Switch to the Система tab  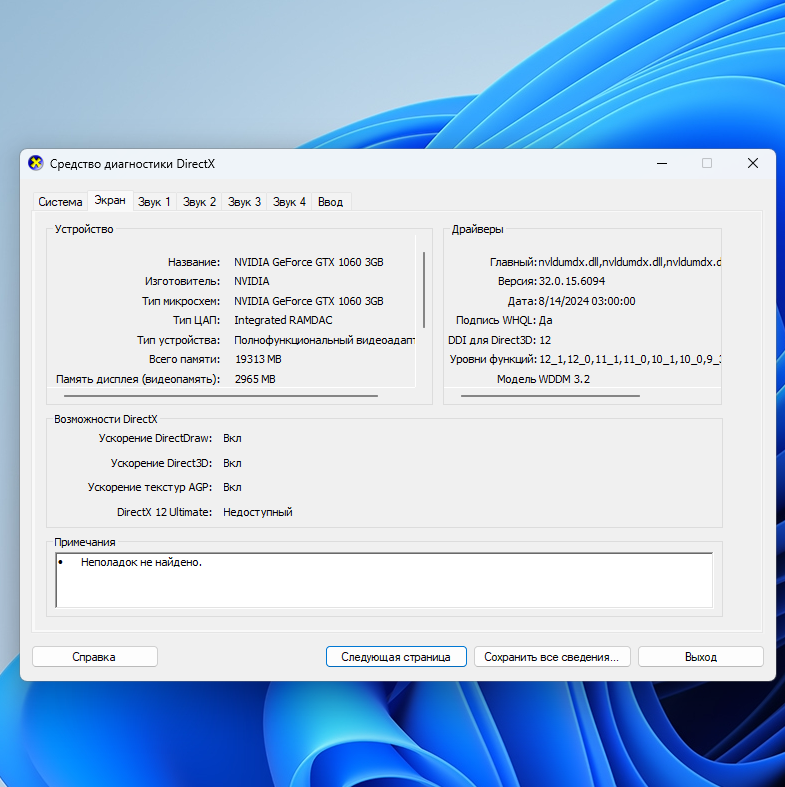[x=60, y=202]
